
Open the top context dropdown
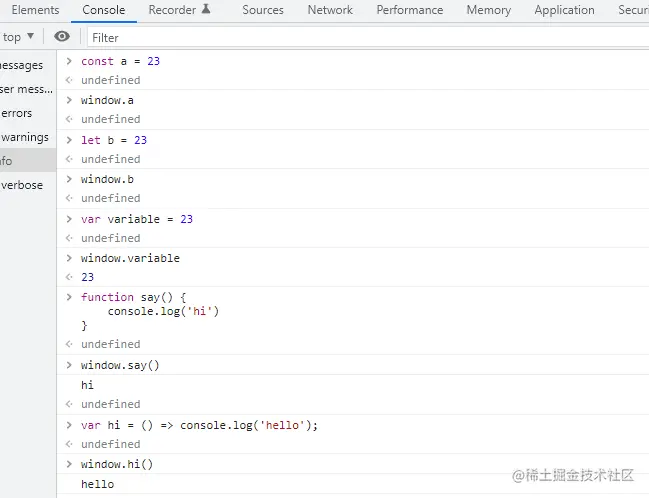[18, 37]
